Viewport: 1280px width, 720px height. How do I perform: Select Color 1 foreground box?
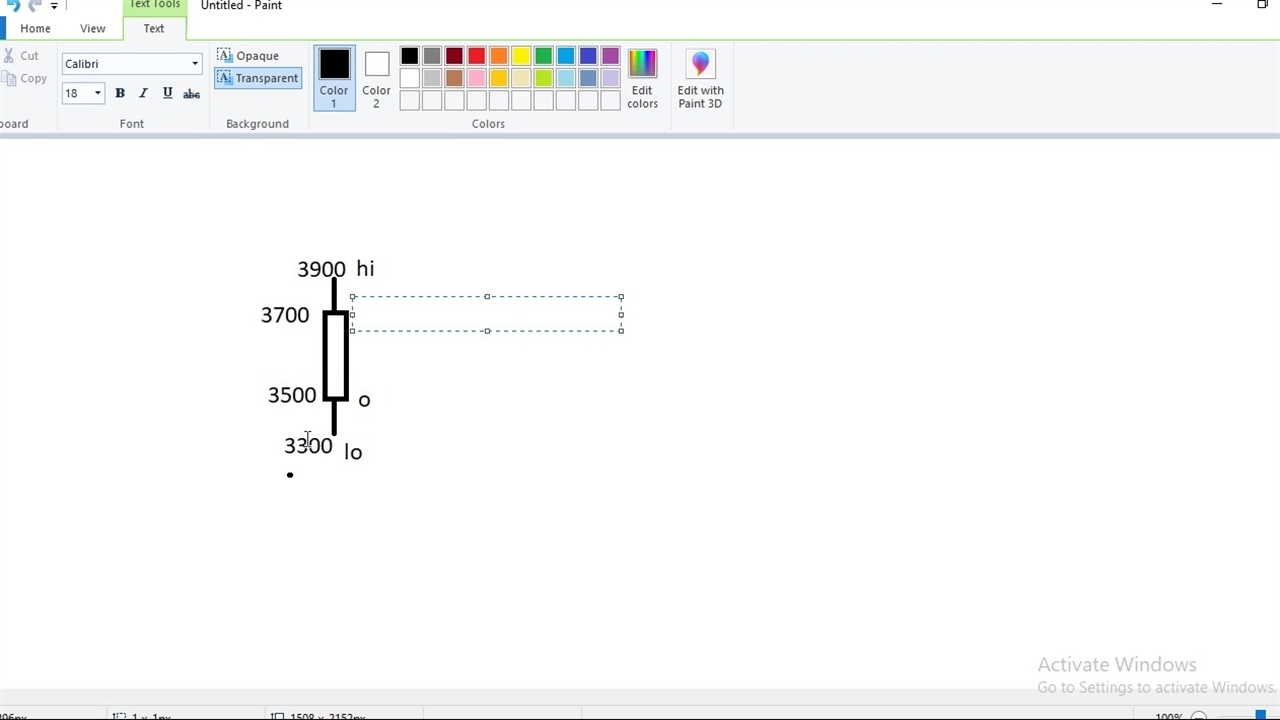(334, 77)
